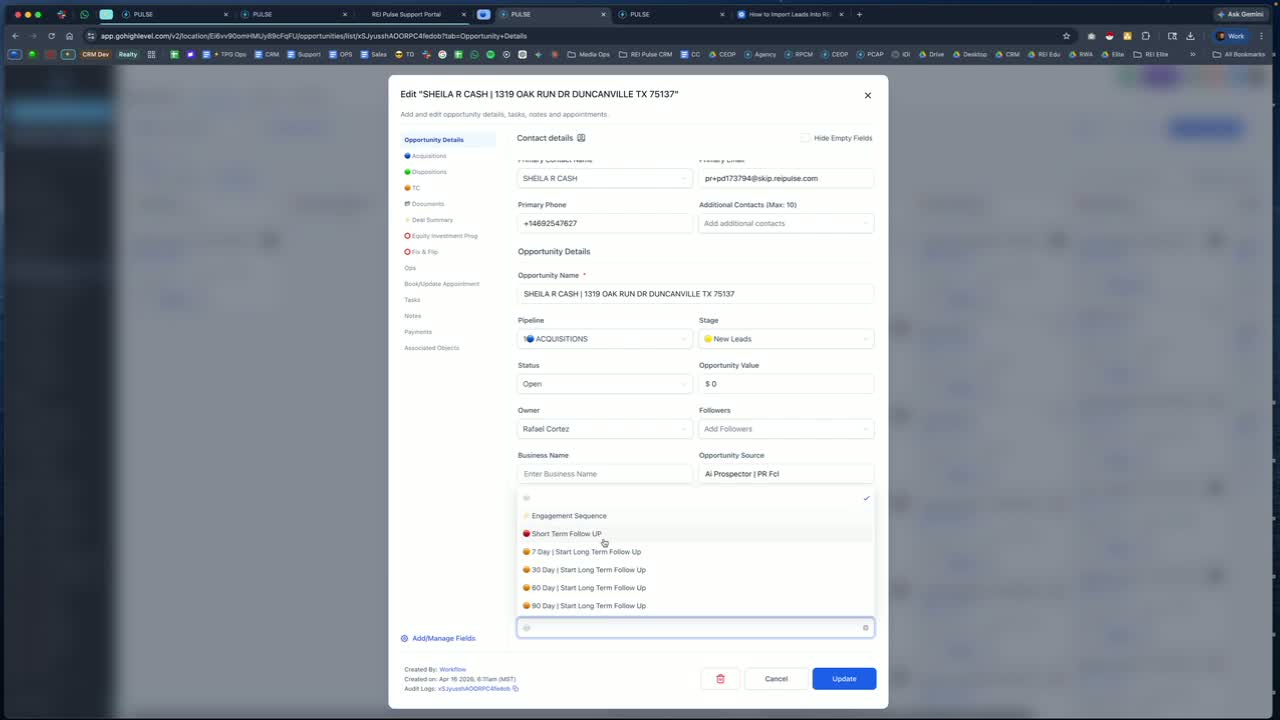
Task: Open the apps grid bookmark icon
Action: click(x=151, y=54)
